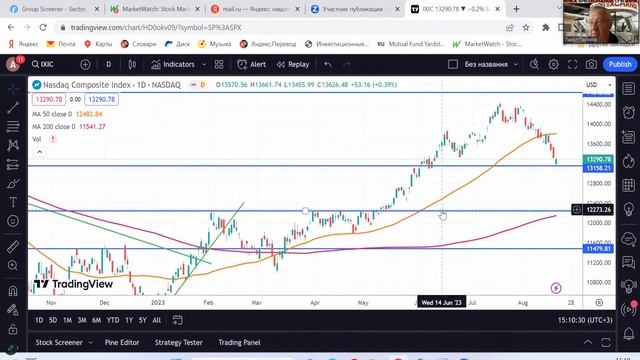Image resolution: width=640 pixels, height=360 pixels.
Task: Expand favorite indicators dropdown arrow
Action: (204, 64)
